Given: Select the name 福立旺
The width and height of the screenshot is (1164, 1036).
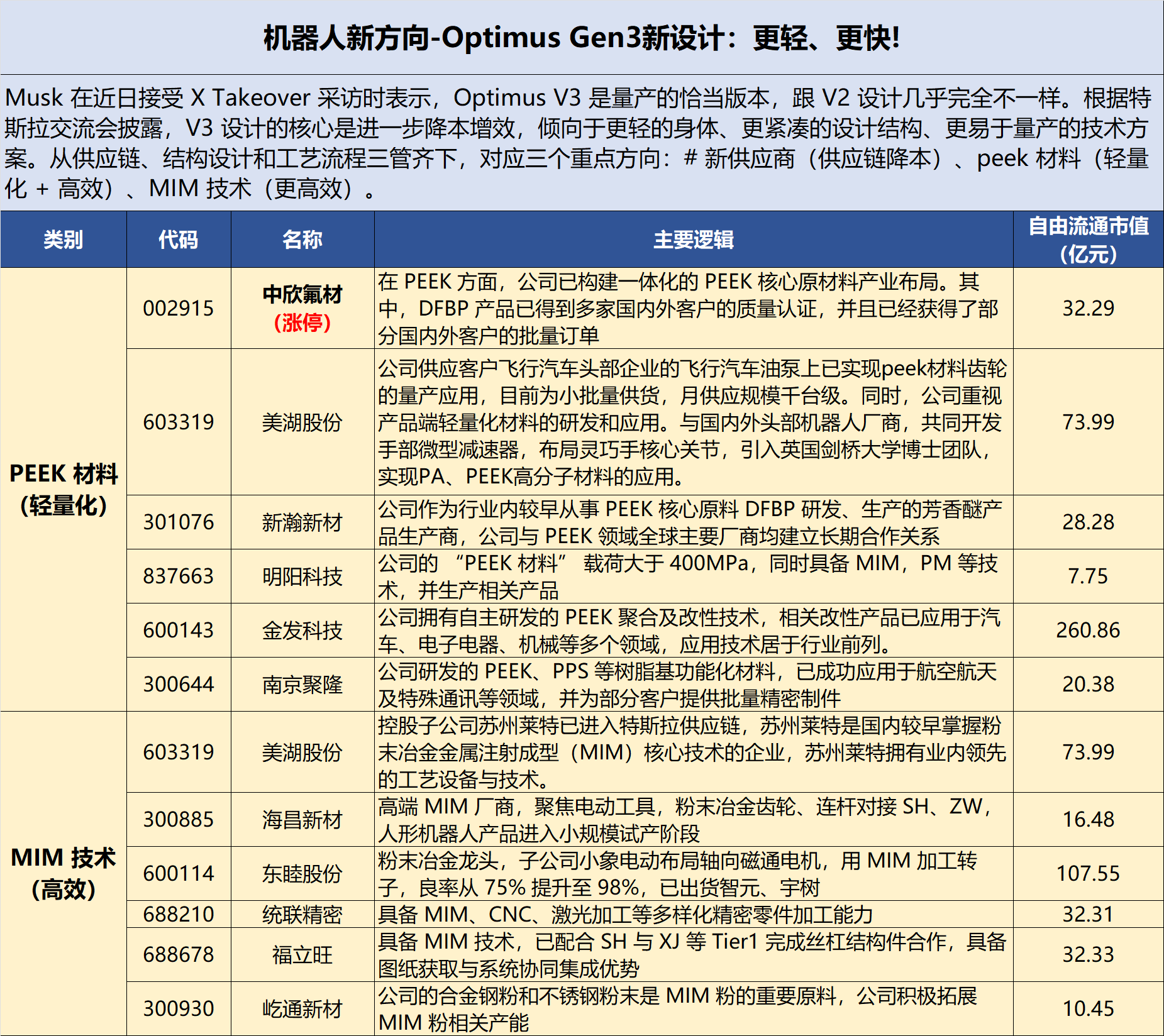Looking at the screenshot, I should pyautogui.click(x=302, y=955).
